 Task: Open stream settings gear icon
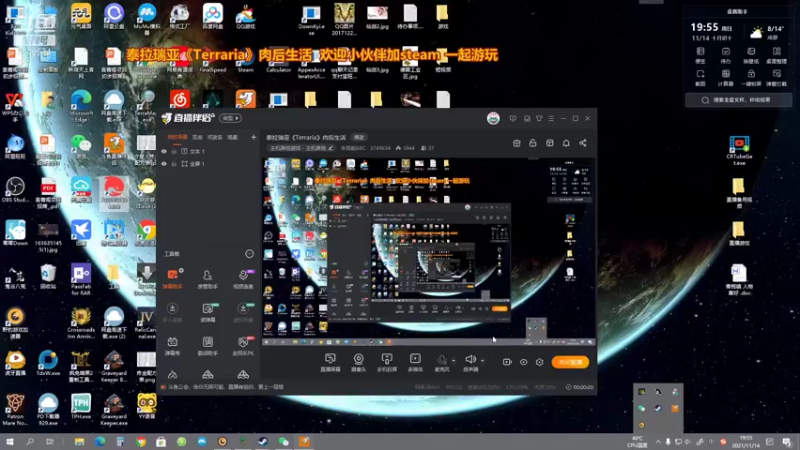540,362
